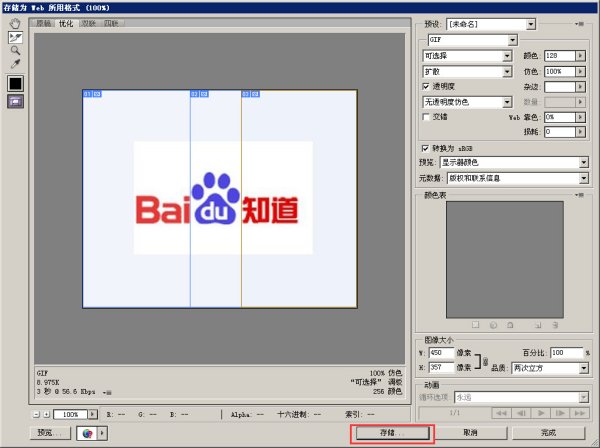
Task: Open the browser selection arrow next to globe
Action: (x=102, y=433)
